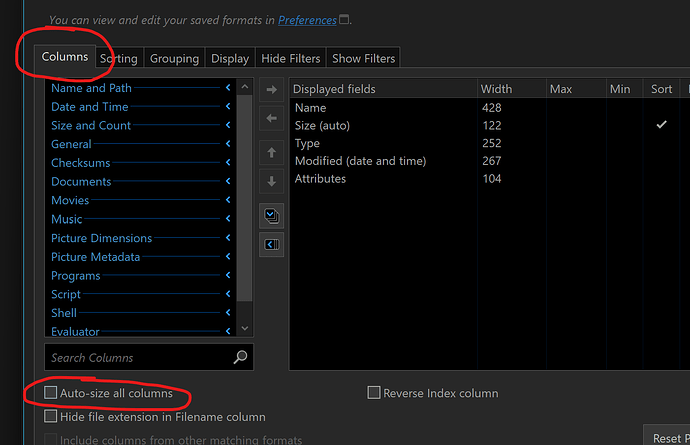Viewport: 690px width, 445px height.
Task: Click the check-all copy icon button
Action: coord(272,216)
